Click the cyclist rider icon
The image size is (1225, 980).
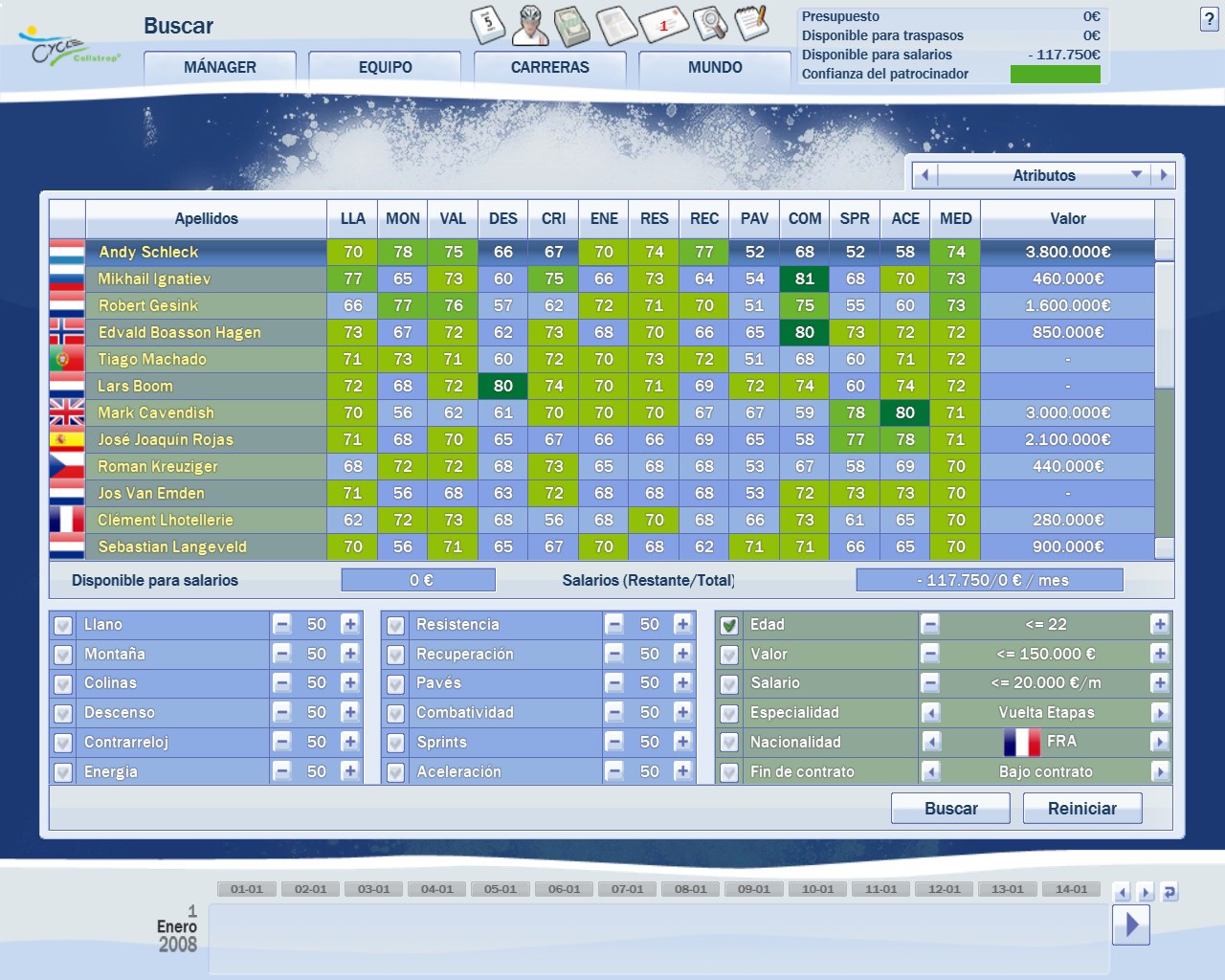(x=530, y=25)
